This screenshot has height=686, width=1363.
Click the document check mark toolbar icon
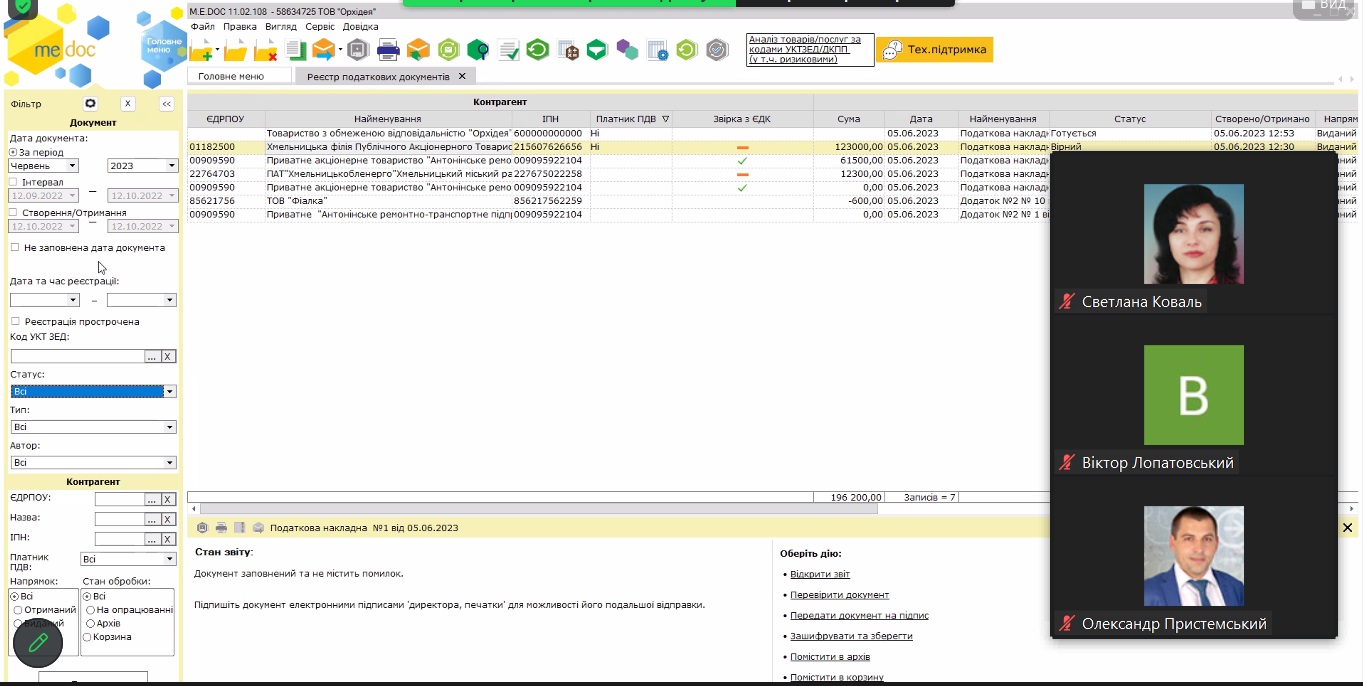tap(508, 49)
